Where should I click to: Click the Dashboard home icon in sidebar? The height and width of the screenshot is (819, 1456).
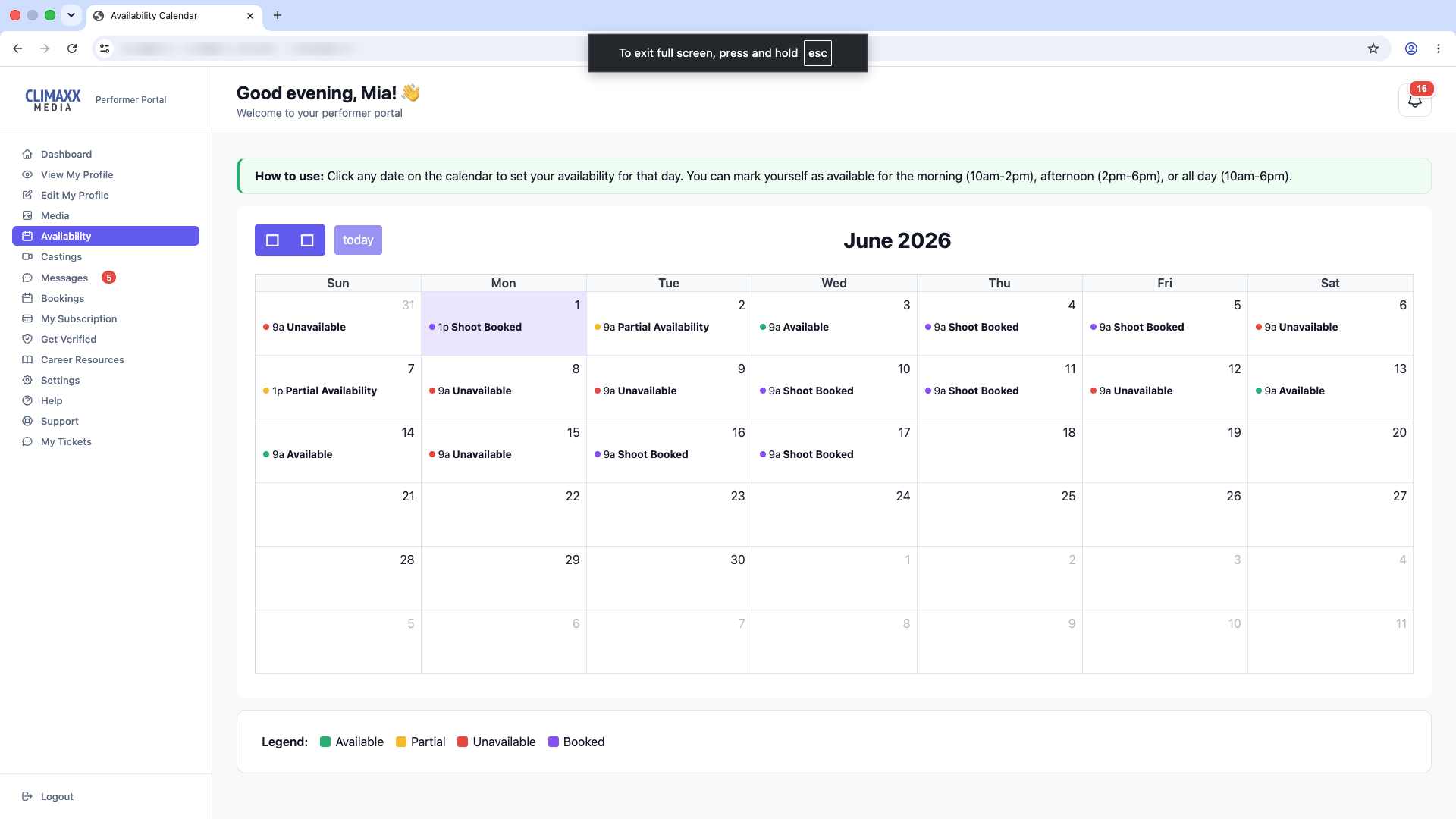click(27, 154)
